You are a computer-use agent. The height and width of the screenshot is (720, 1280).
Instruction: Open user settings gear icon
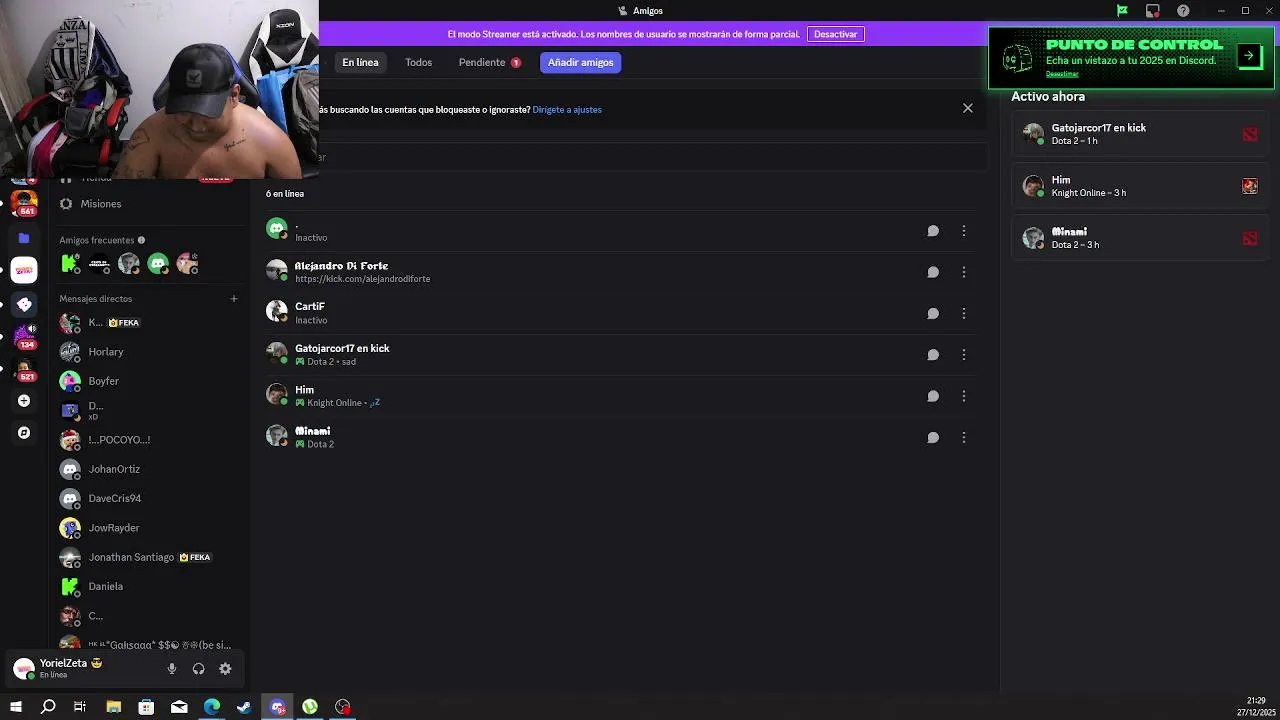(x=225, y=669)
